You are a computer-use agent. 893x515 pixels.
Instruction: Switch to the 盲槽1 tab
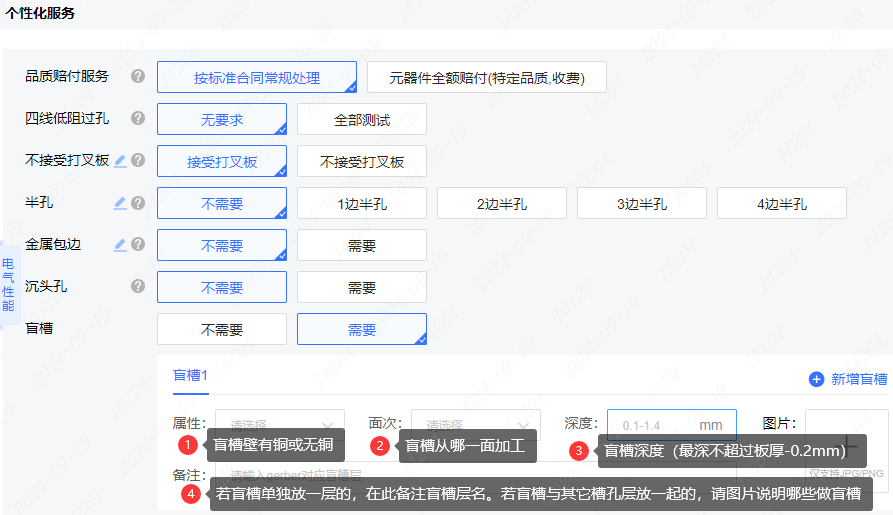(x=190, y=376)
